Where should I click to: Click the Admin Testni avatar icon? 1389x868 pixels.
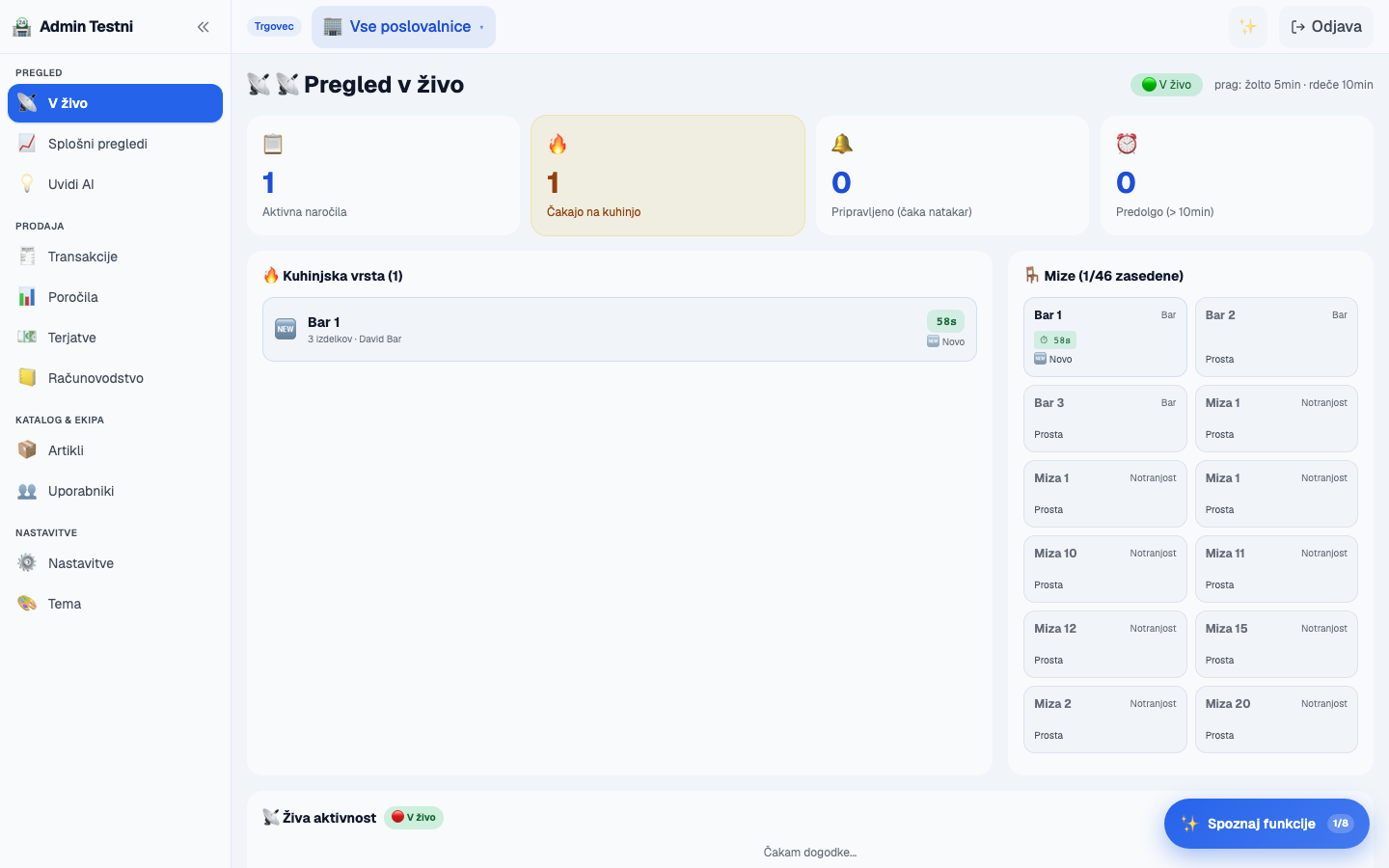[x=22, y=27]
